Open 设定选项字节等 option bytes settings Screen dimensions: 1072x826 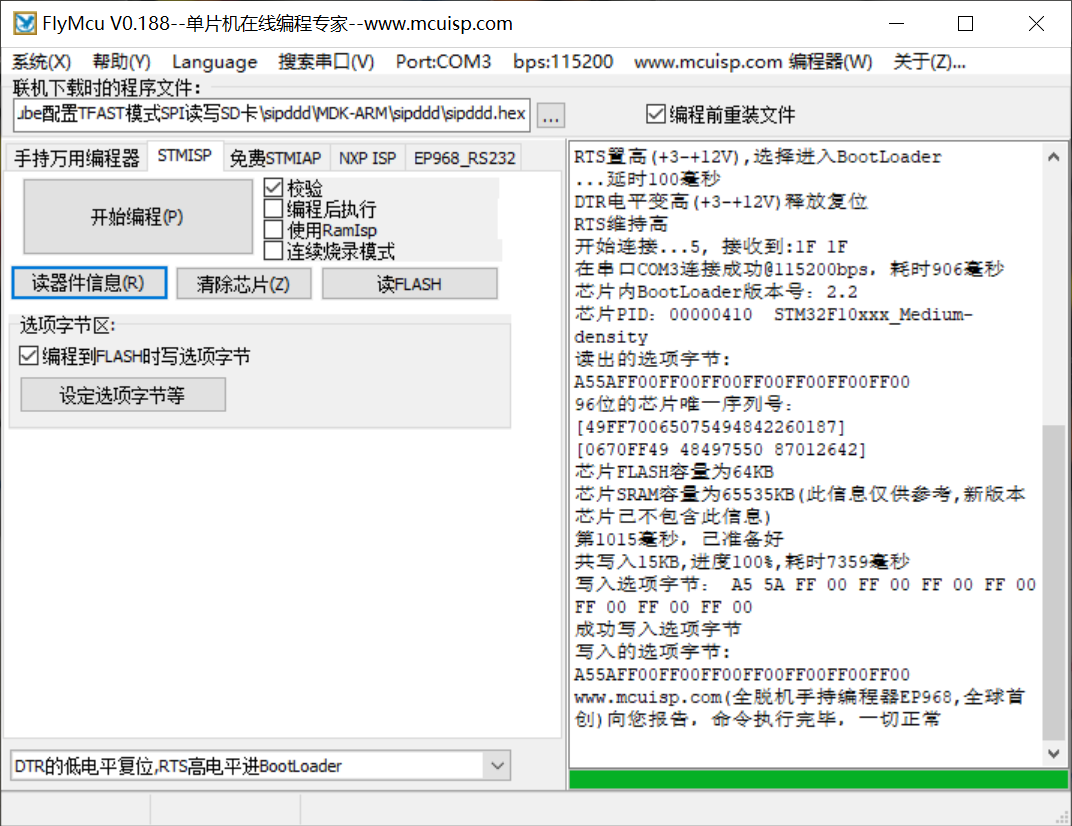click(x=122, y=394)
